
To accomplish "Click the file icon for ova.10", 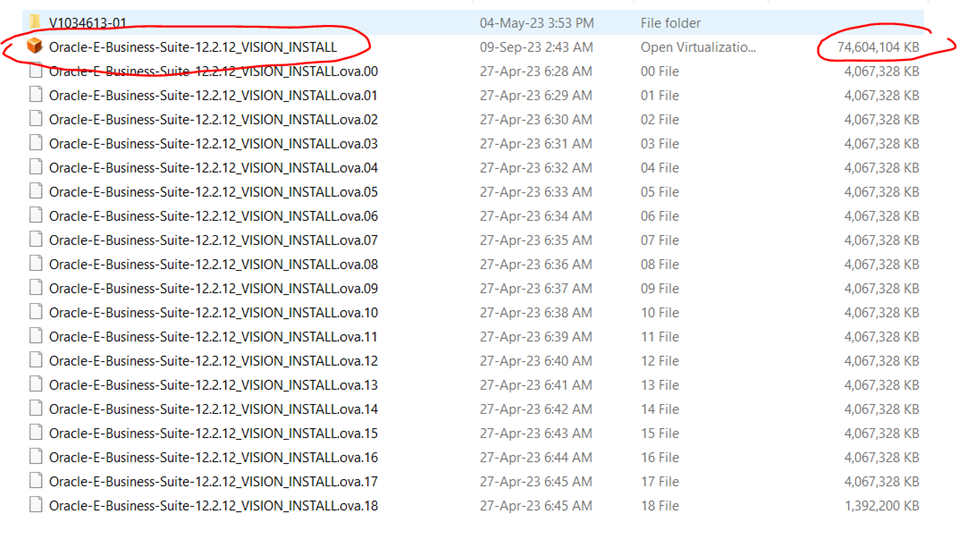I will coord(36,312).
